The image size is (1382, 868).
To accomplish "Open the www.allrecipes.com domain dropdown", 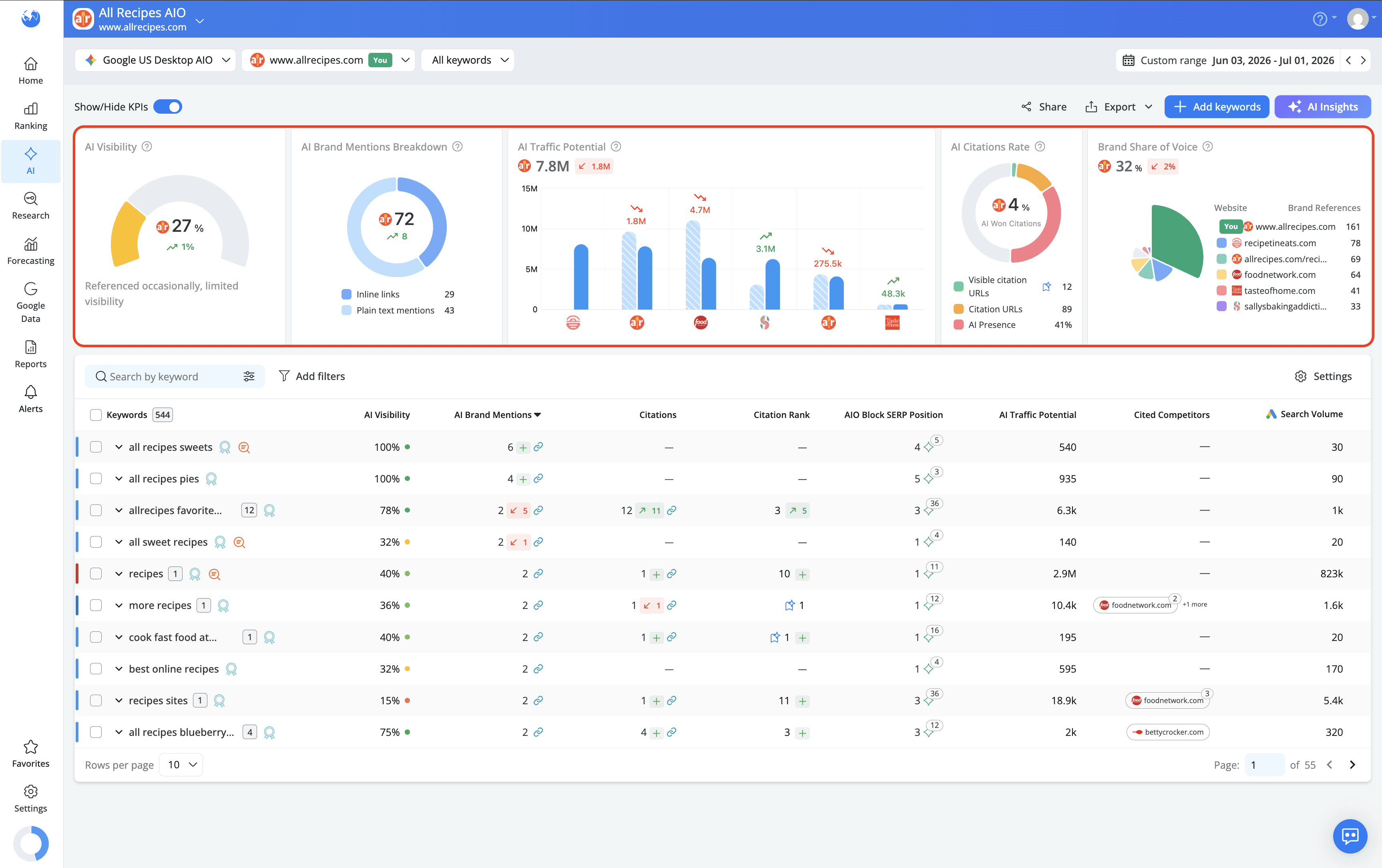I will click(328, 60).
